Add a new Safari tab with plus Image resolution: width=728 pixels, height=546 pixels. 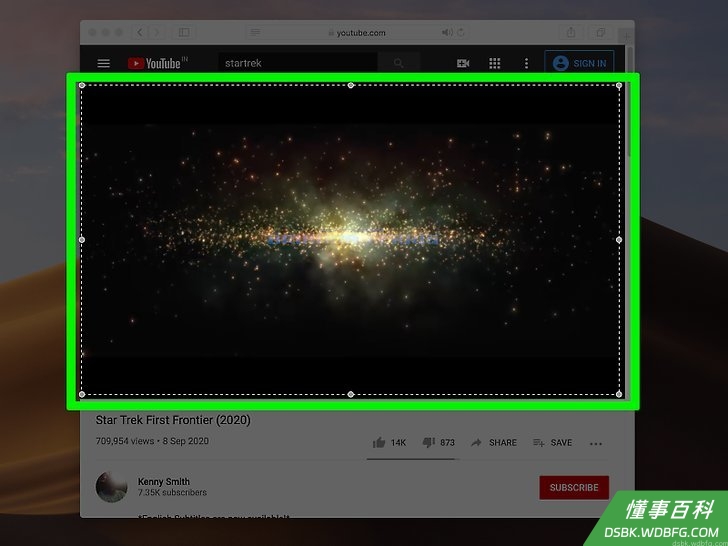coord(625,36)
